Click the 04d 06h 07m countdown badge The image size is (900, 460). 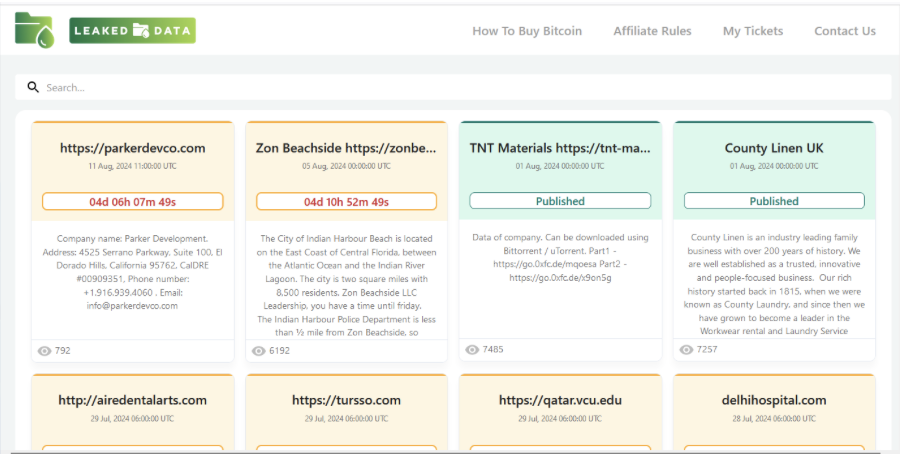tap(133, 202)
